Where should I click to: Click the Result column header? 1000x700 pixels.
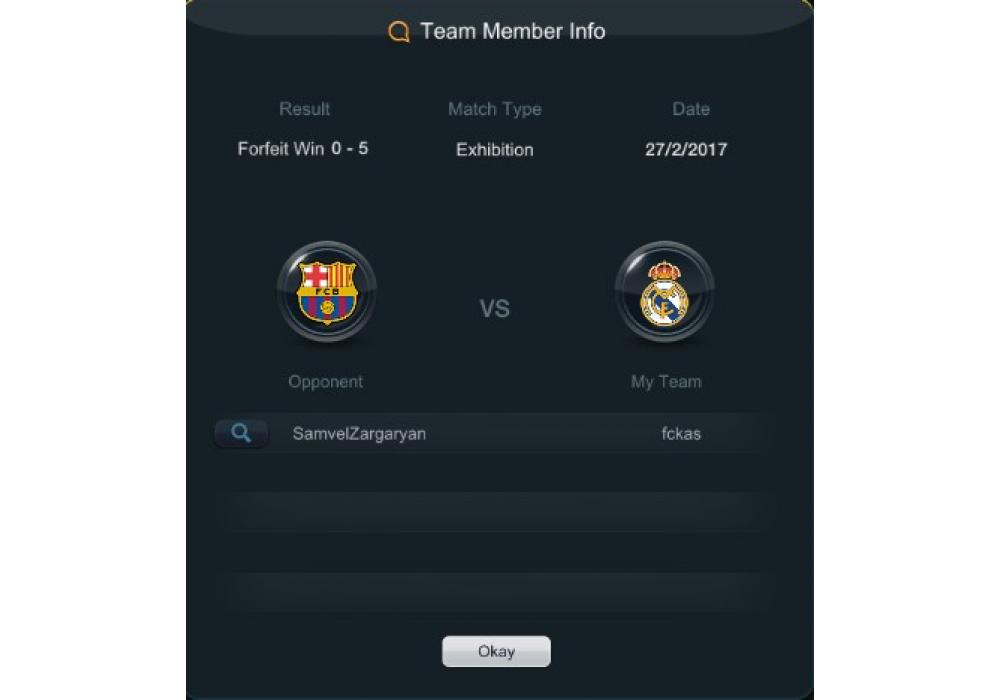304,109
